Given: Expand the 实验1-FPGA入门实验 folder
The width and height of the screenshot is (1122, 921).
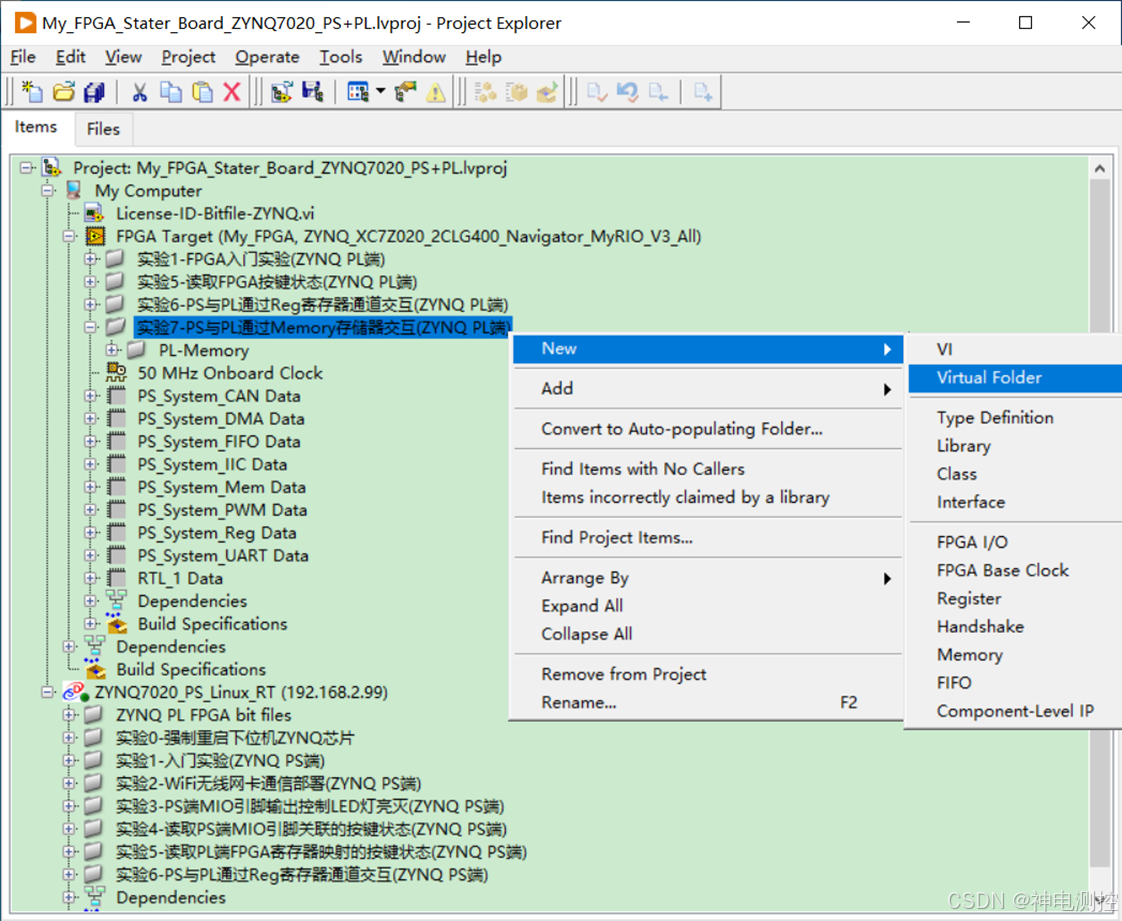Looking at the screenshot, I should (x=91, y=259).
